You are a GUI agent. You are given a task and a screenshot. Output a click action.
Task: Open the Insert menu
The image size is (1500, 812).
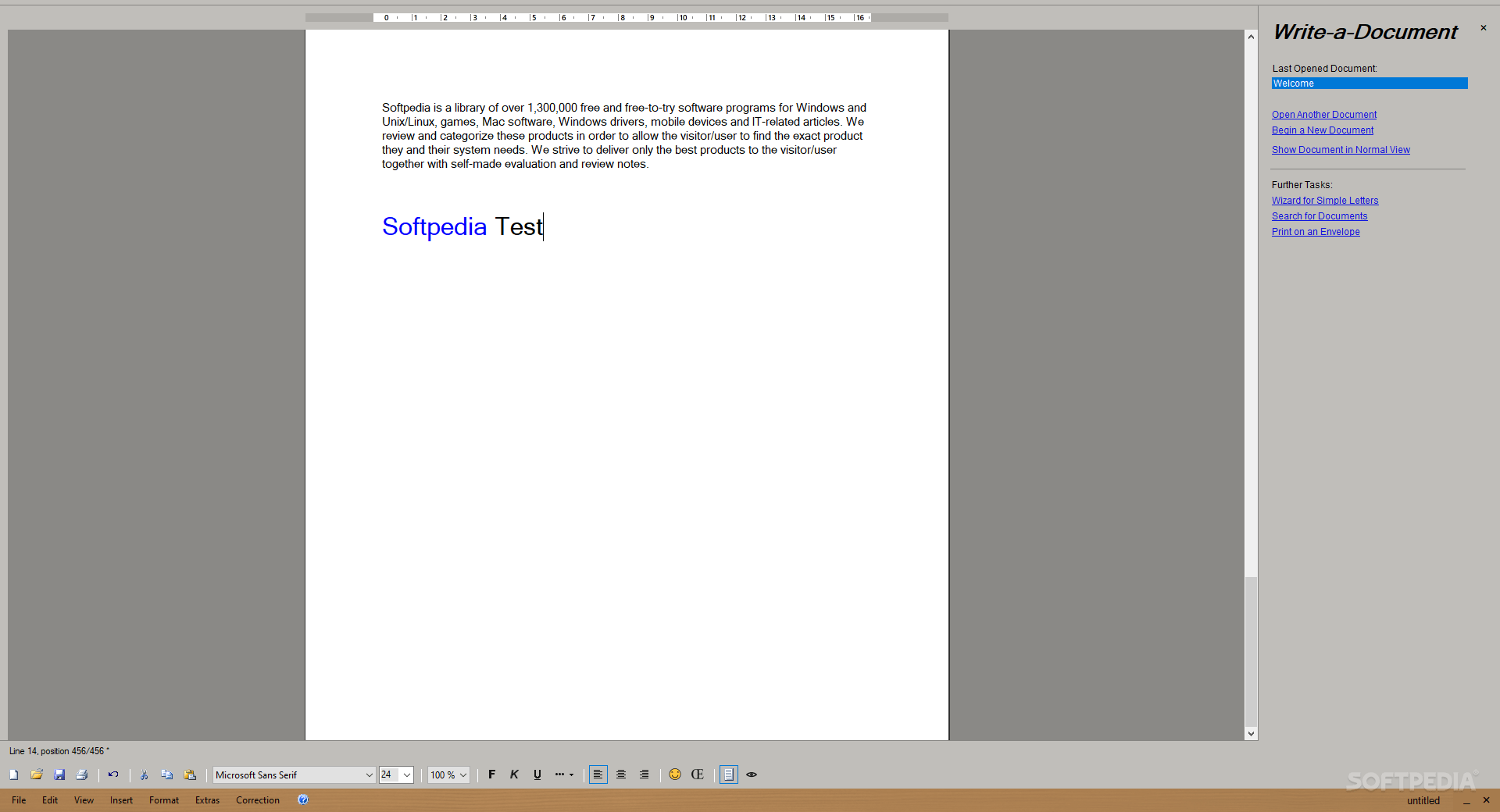121,800
